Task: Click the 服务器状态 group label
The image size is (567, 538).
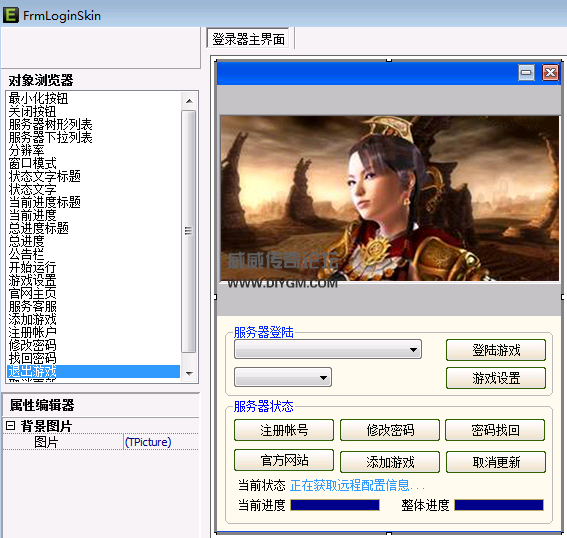Action: [263, 406]
